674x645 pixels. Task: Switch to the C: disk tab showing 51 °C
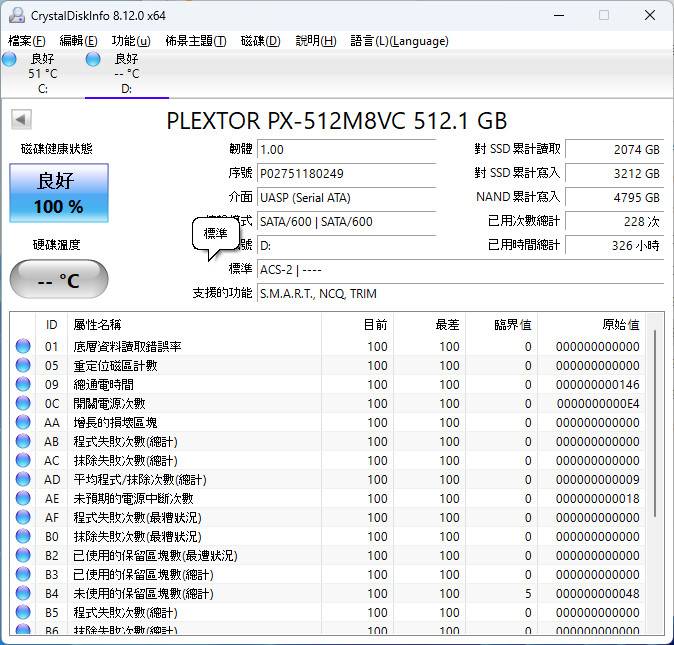[x=43, y=73]
